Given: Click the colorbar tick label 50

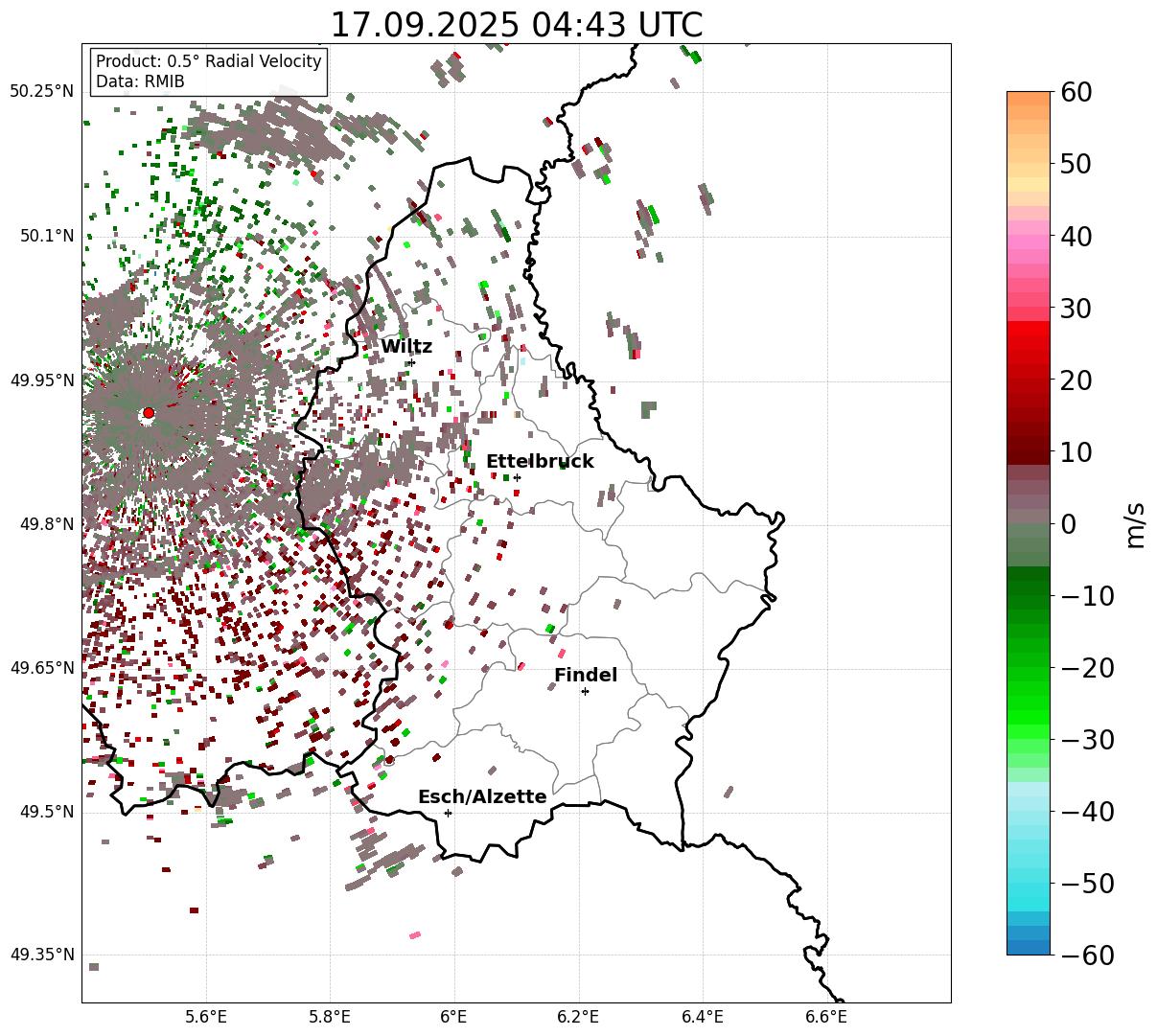Looking at the screenshot, I should pos(1076,164).
